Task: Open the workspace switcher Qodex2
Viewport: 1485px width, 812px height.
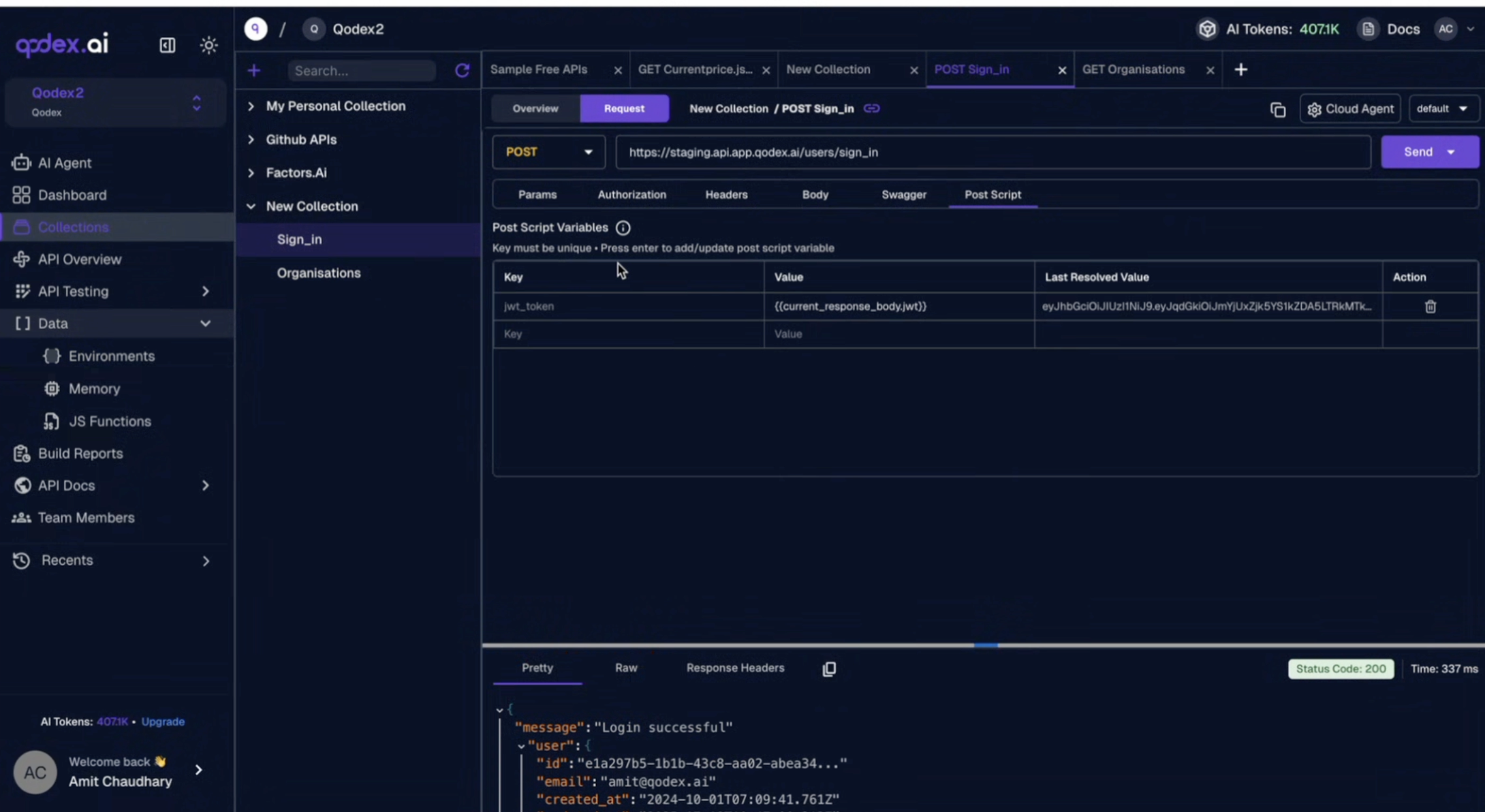Action: coord(116,102)
